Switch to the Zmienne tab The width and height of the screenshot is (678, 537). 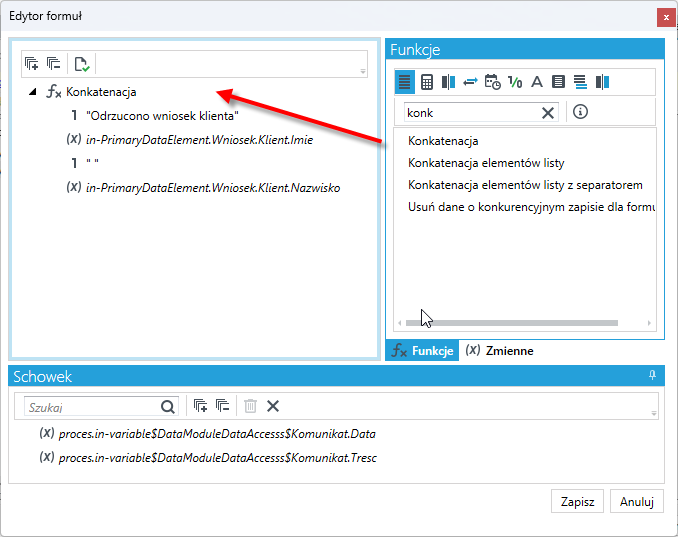pos(499,351)
